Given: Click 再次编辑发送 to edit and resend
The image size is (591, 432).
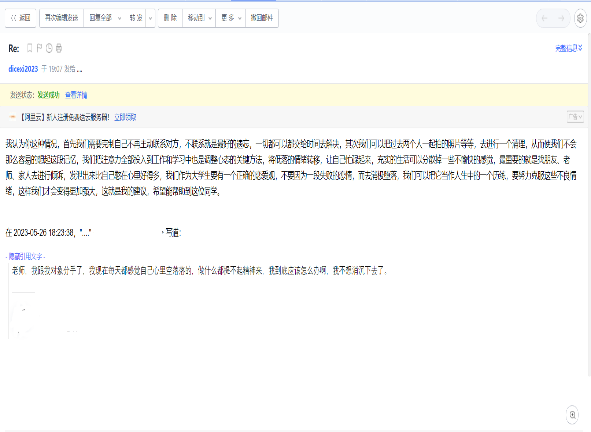Looking at the screenshot, I should [61, 18].
